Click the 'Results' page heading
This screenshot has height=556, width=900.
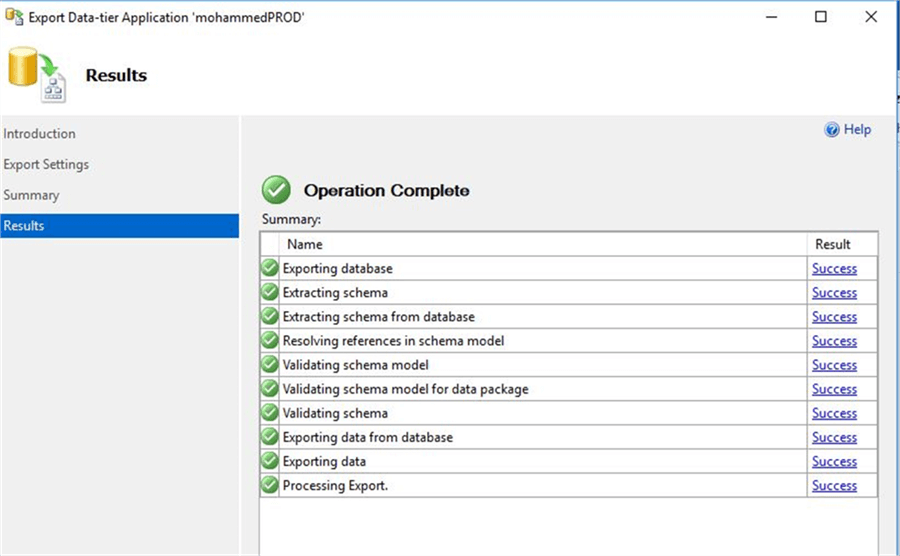pos(116,75)
